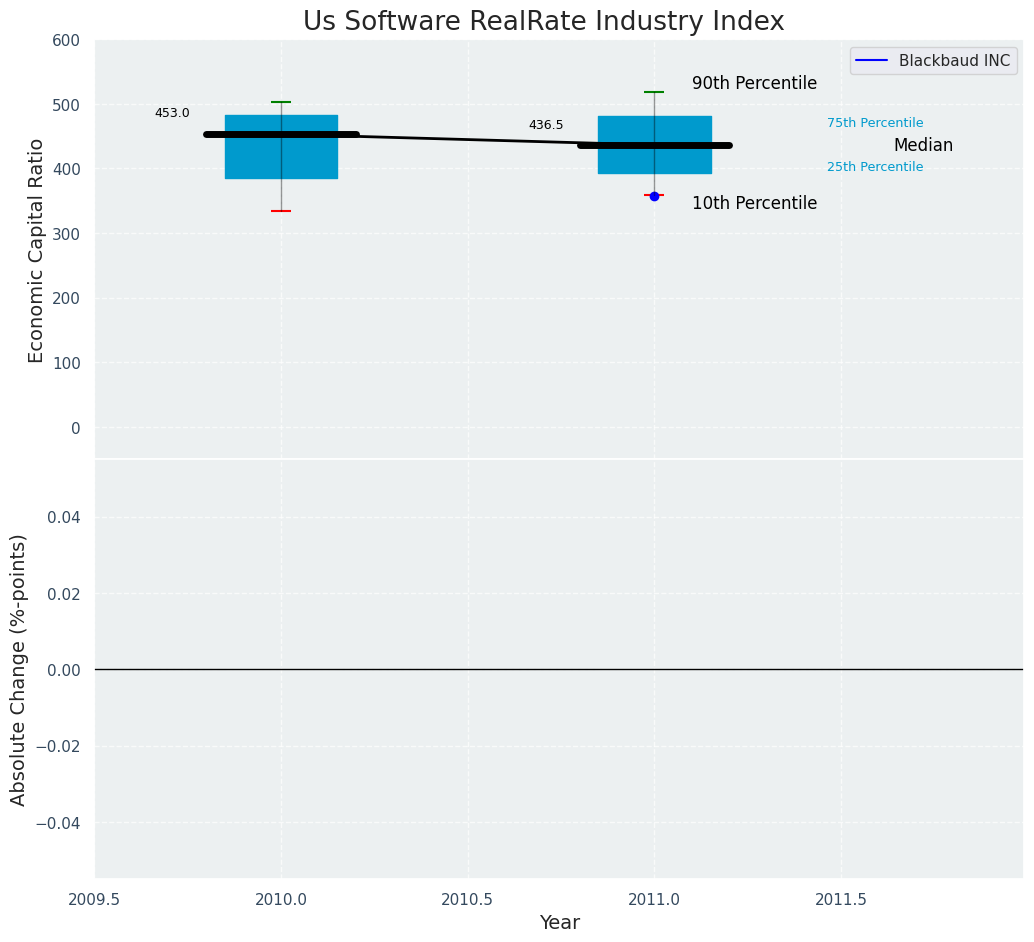Click the thick black median bar for 2011
The height and width of the screenshot is (942, 1034).
(654, 145)
